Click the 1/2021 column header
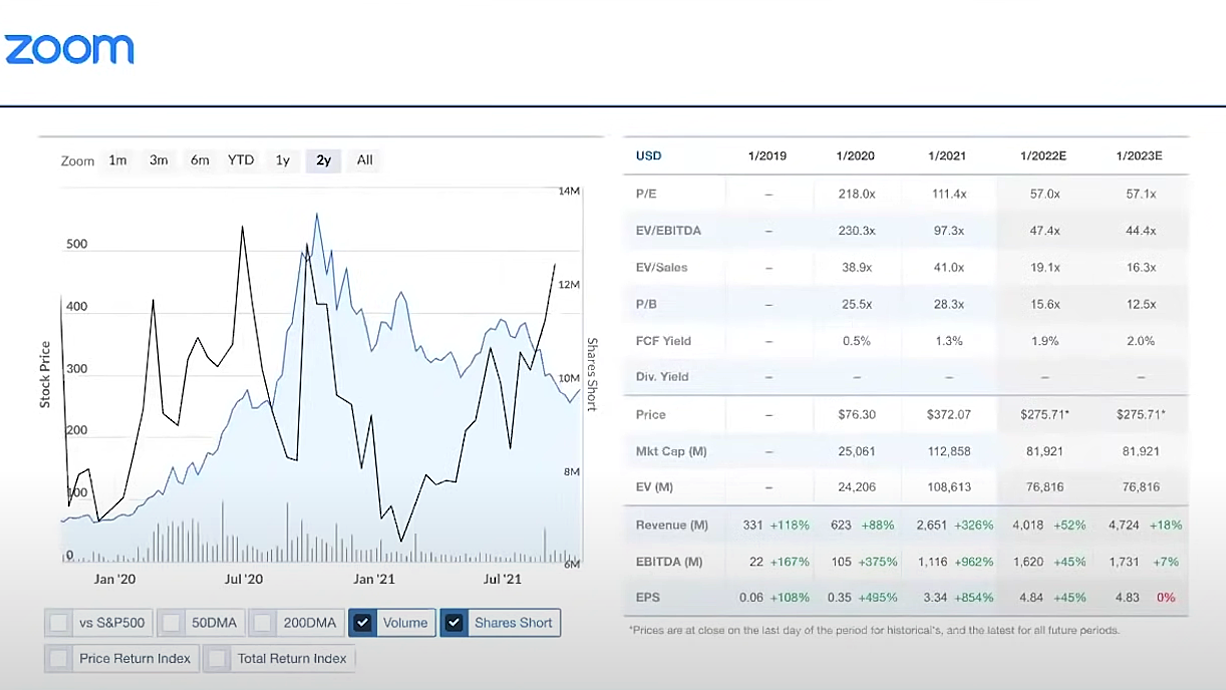 pos(948,156)
